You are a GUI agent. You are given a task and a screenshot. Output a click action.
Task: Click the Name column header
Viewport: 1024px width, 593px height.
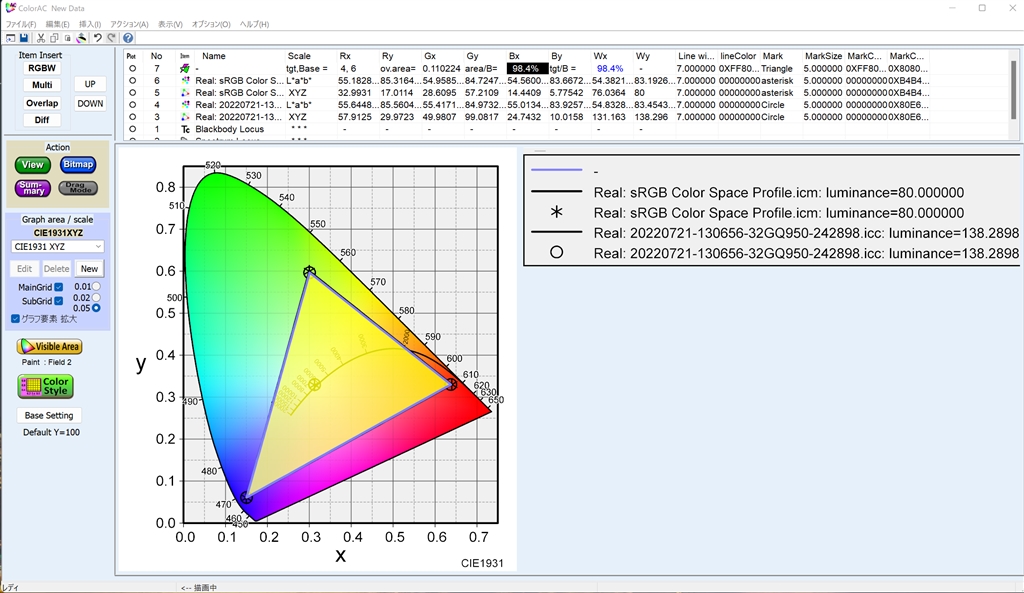[214, 56]
